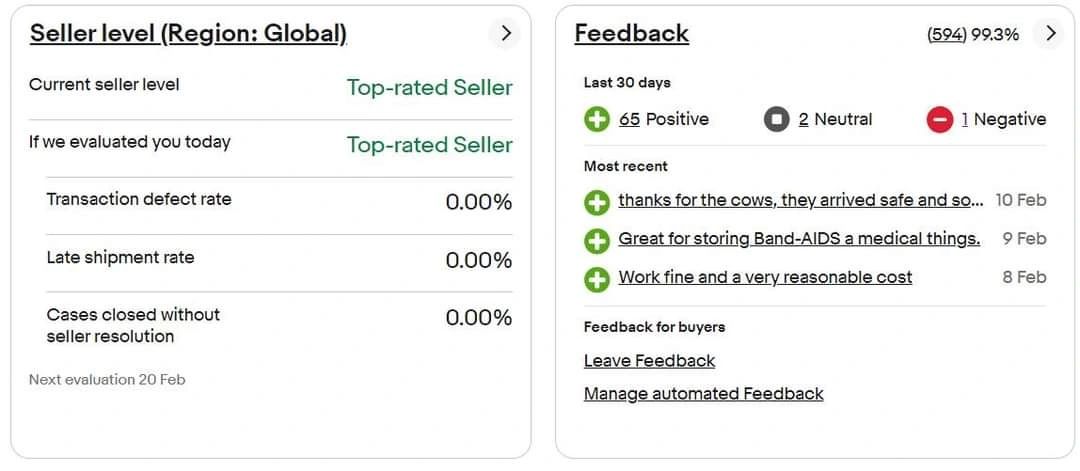Open the 1 negative feedback count
Viewport: 1080px width, 471px height.
(965, 119)
